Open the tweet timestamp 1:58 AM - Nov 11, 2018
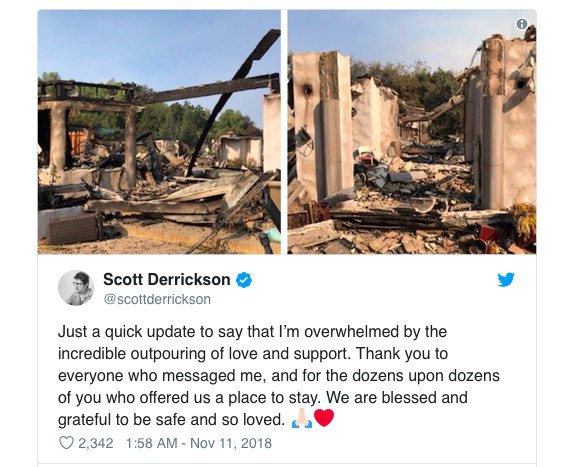The image size is (570, 467). click(x=198, y=443)
